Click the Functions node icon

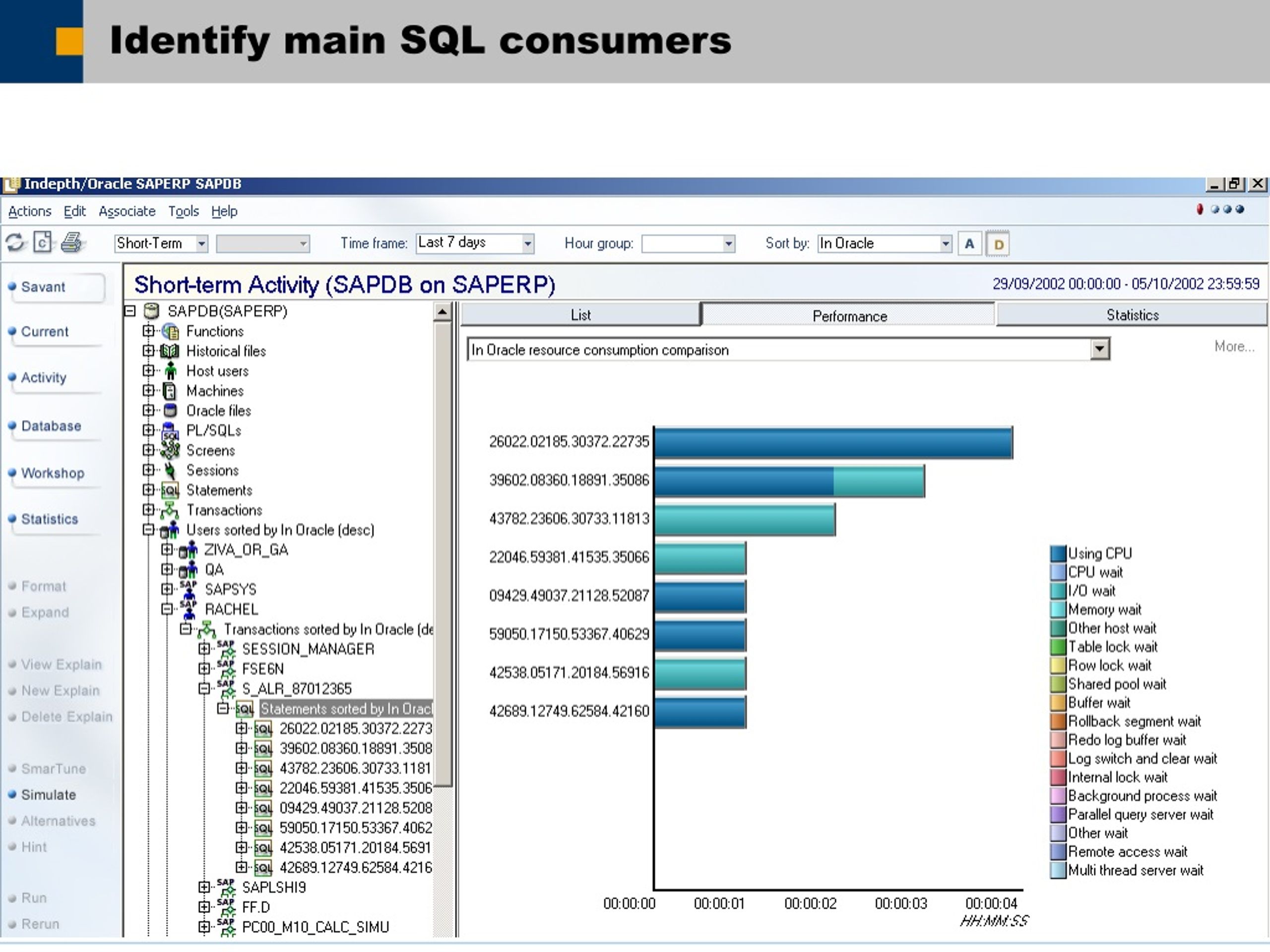[170, 331]
